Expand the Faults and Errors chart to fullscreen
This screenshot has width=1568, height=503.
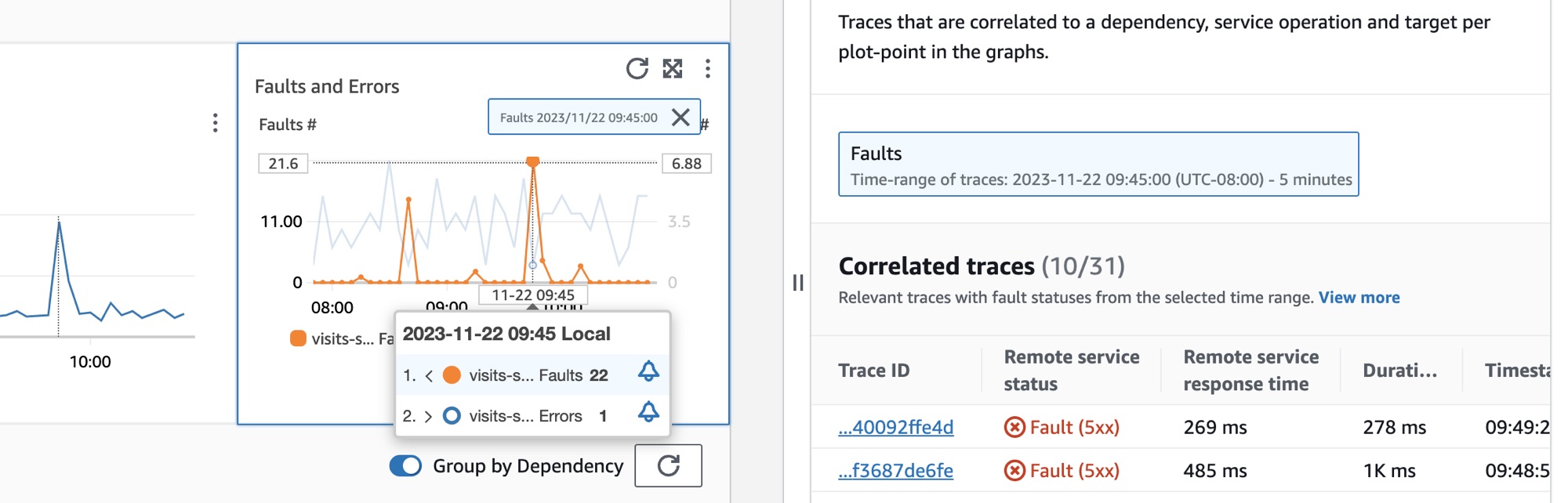tap(673, 69)
